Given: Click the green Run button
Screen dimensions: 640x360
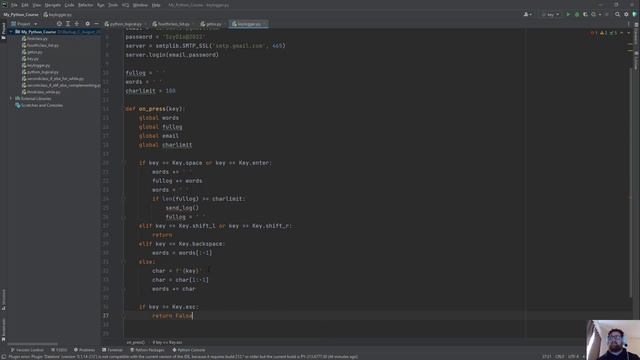Looking at the screenshot, I should pyautogui.click(x=568, y=15).
